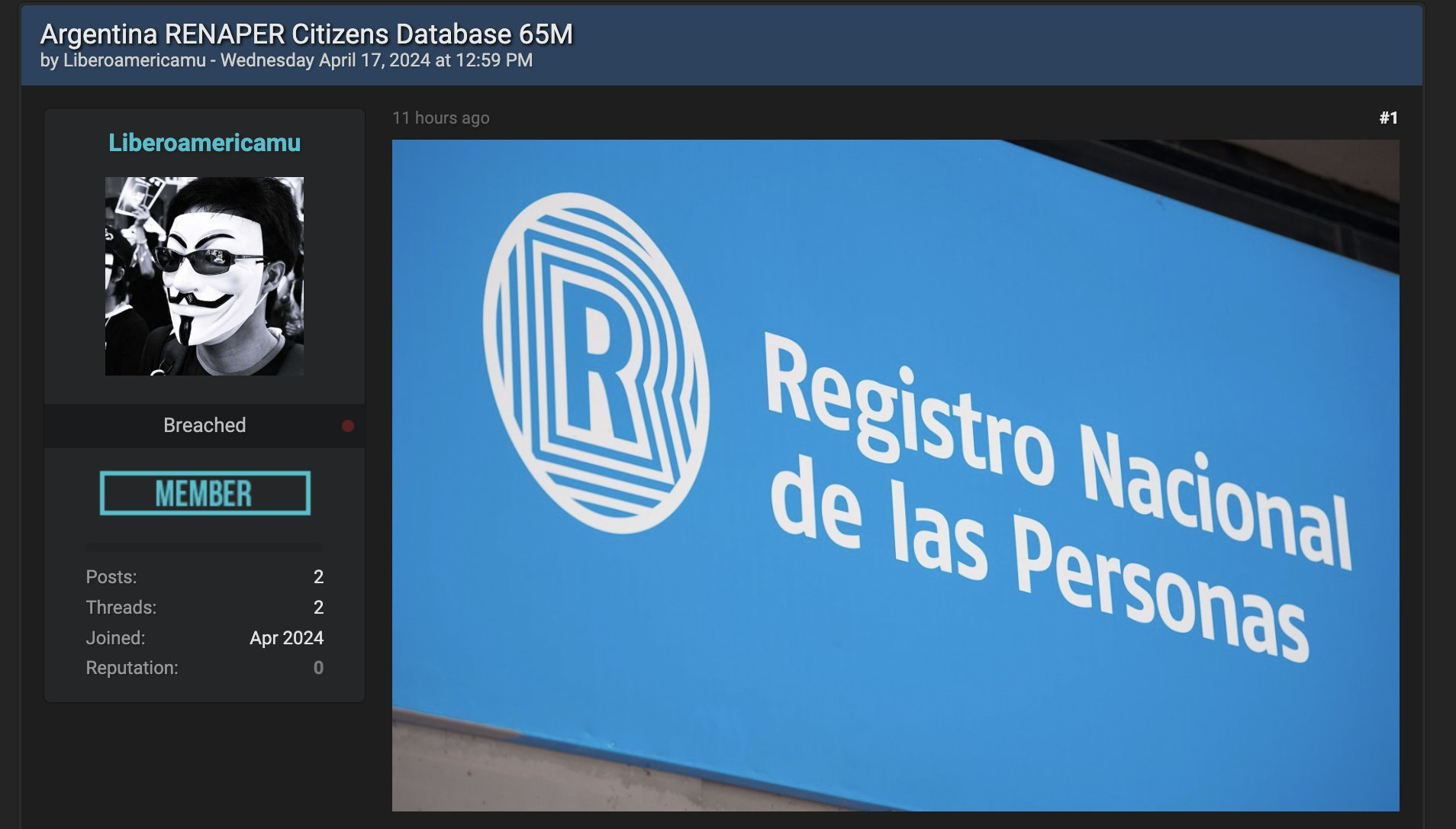
Task: Click the '11 hours ago' timestamp
Action: 440,118
